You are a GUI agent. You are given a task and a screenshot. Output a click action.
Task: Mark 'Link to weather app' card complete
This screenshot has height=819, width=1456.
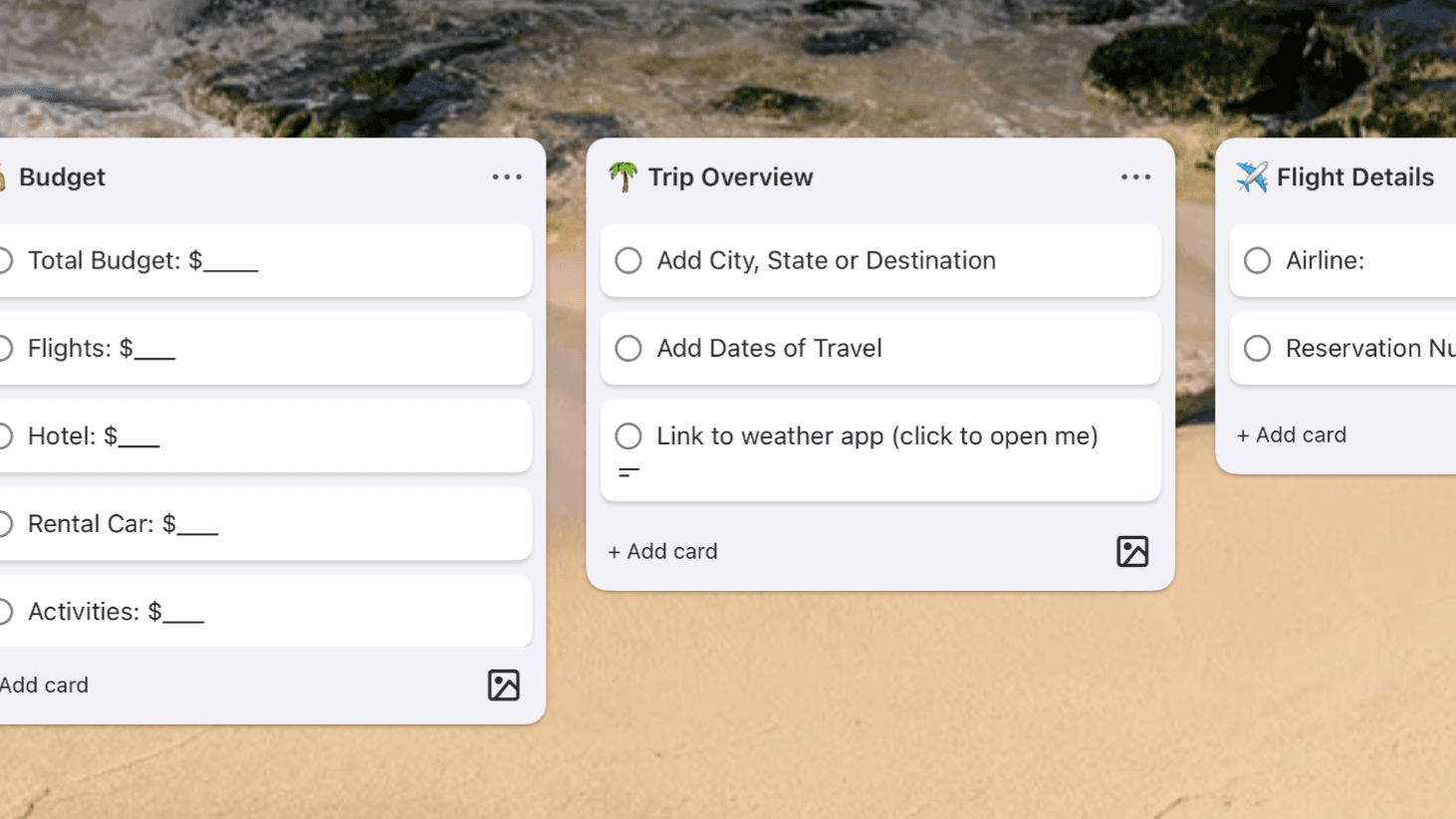(628, 436)
